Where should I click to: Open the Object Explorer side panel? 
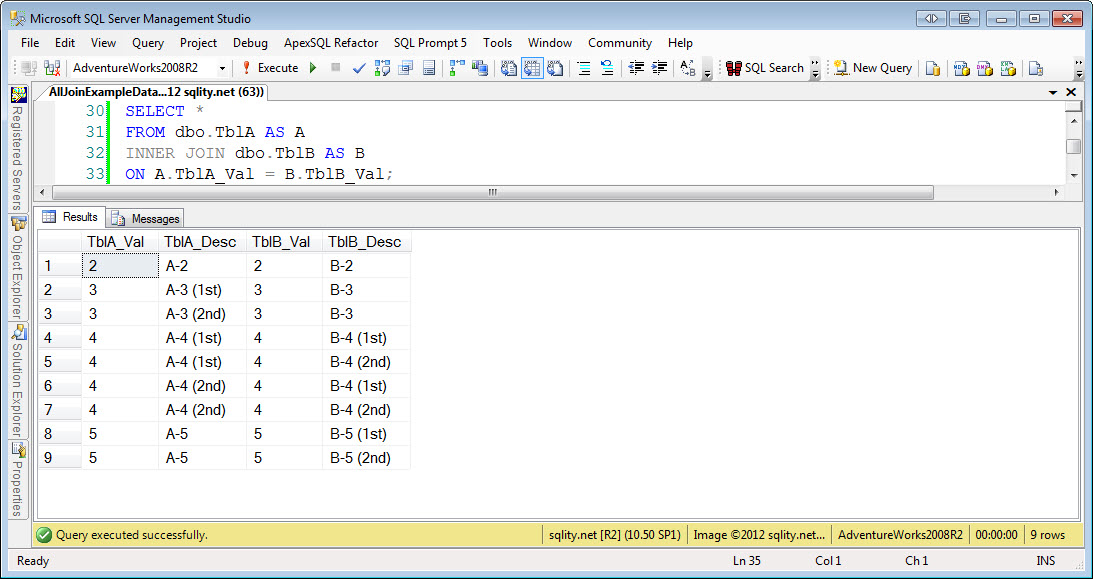[x=18, y=268]
